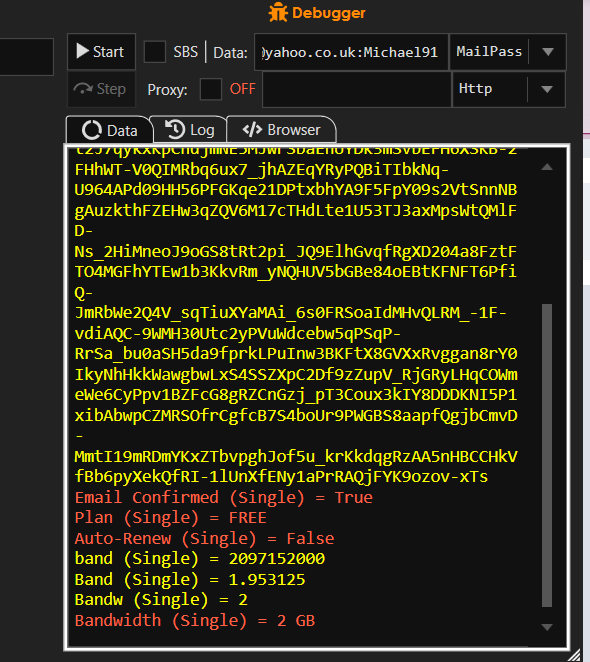Click the scrollbar up arrow
Viewport: 590px width, 662px height.
point(547,167)
